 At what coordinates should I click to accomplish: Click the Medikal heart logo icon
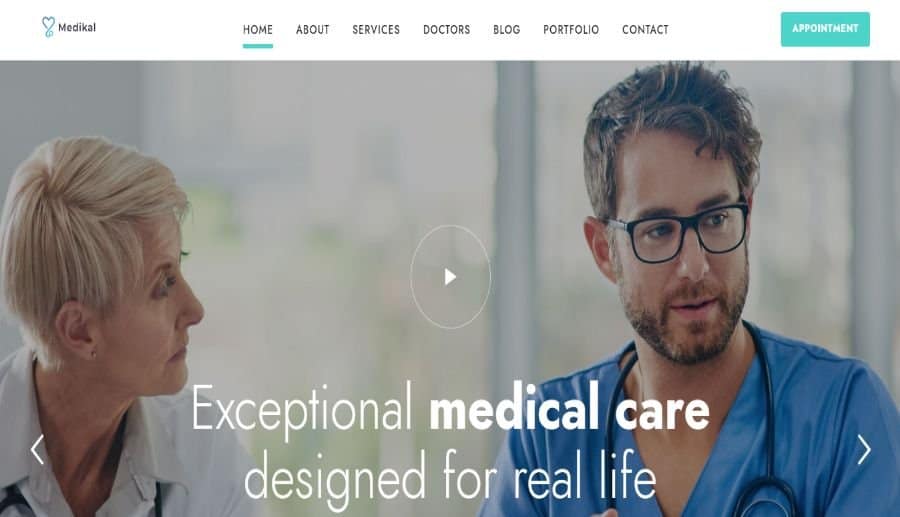pos(48,27)
